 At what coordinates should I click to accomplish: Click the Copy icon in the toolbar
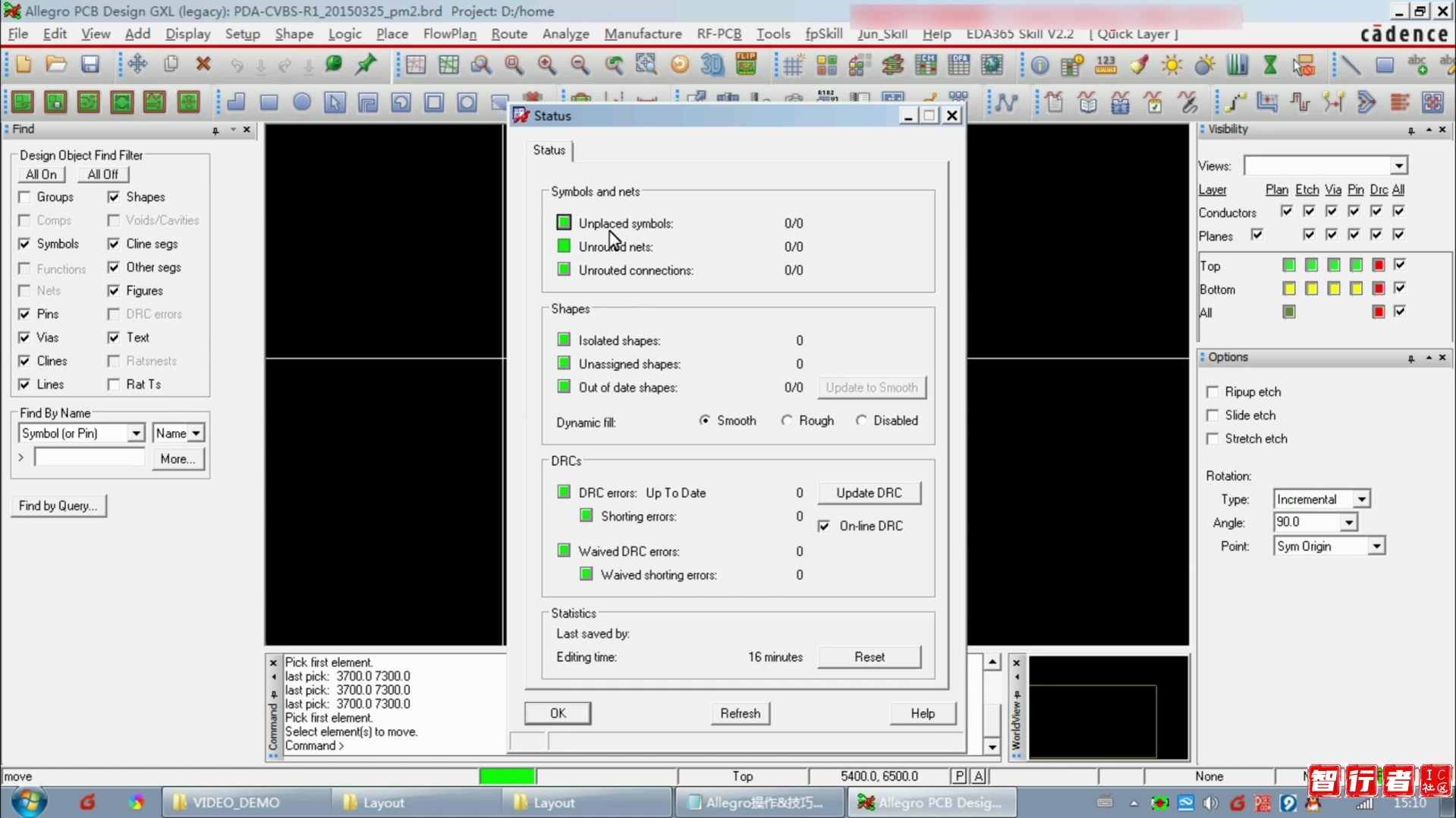(x=171, y=64)
